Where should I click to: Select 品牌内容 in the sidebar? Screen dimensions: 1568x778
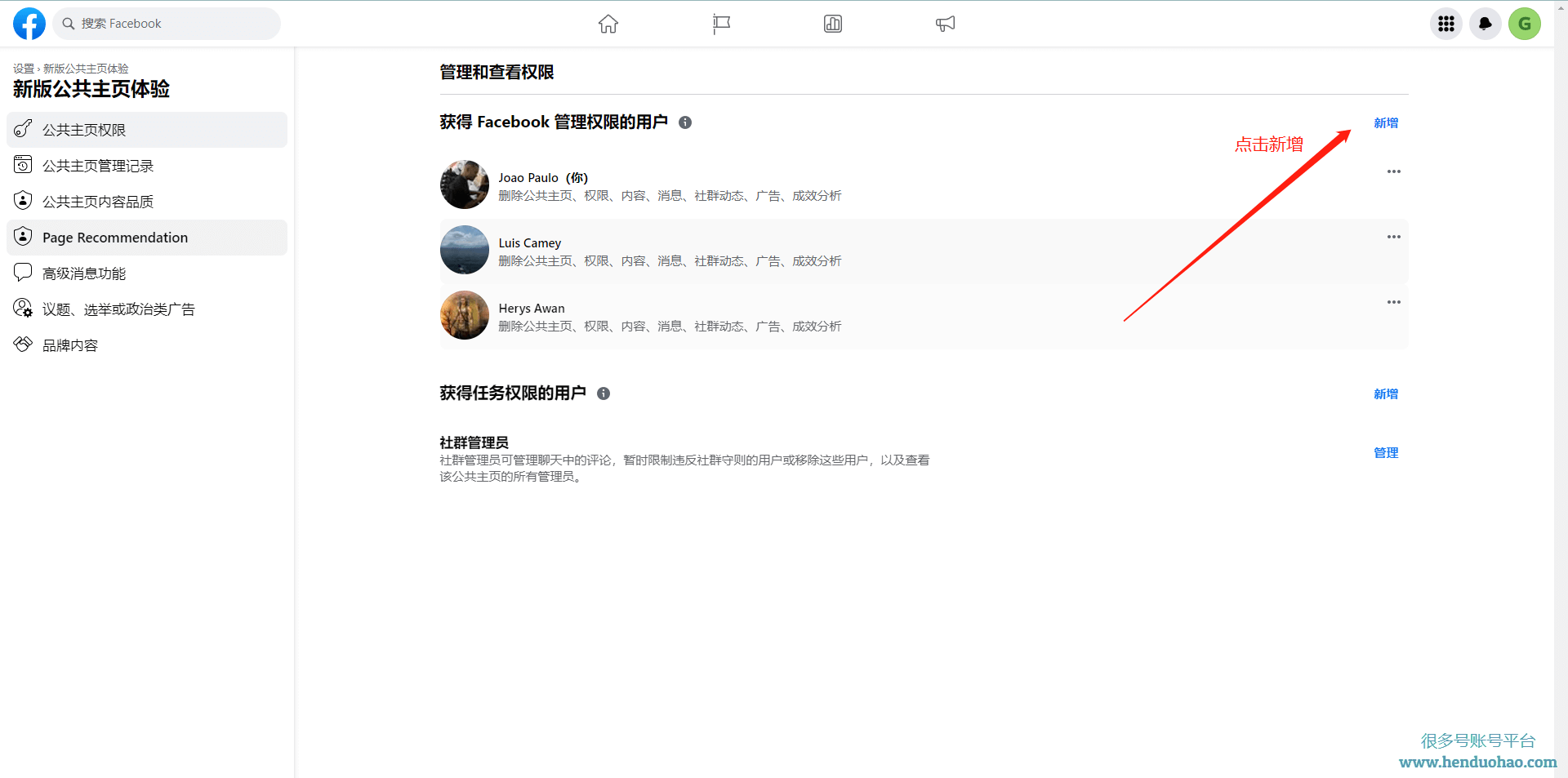pyautogui.click(x=147, y=345)
